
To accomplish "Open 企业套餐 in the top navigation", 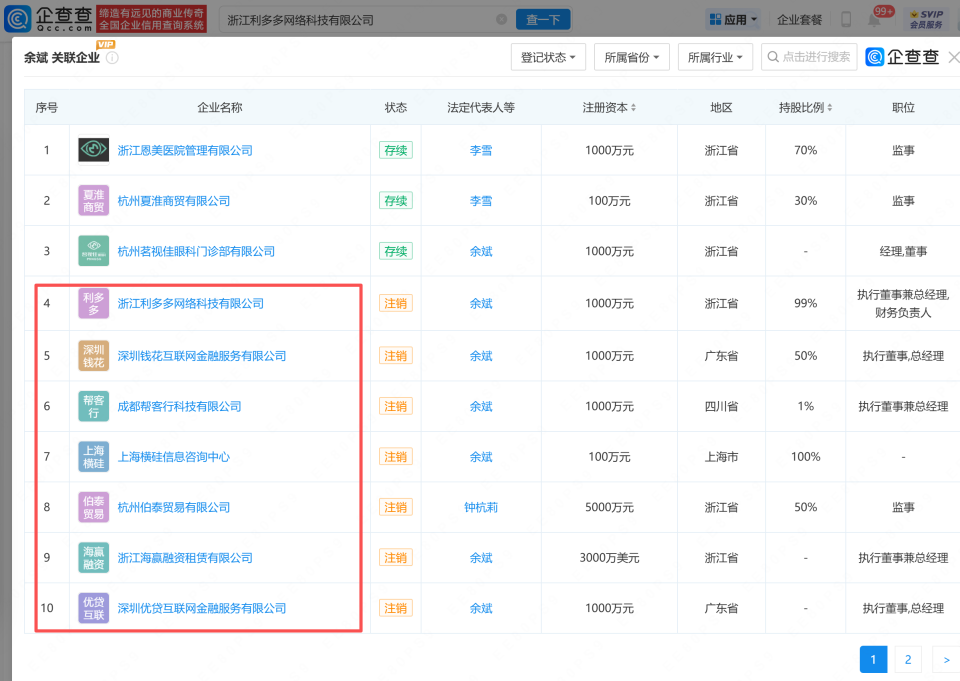I will 800,19.
